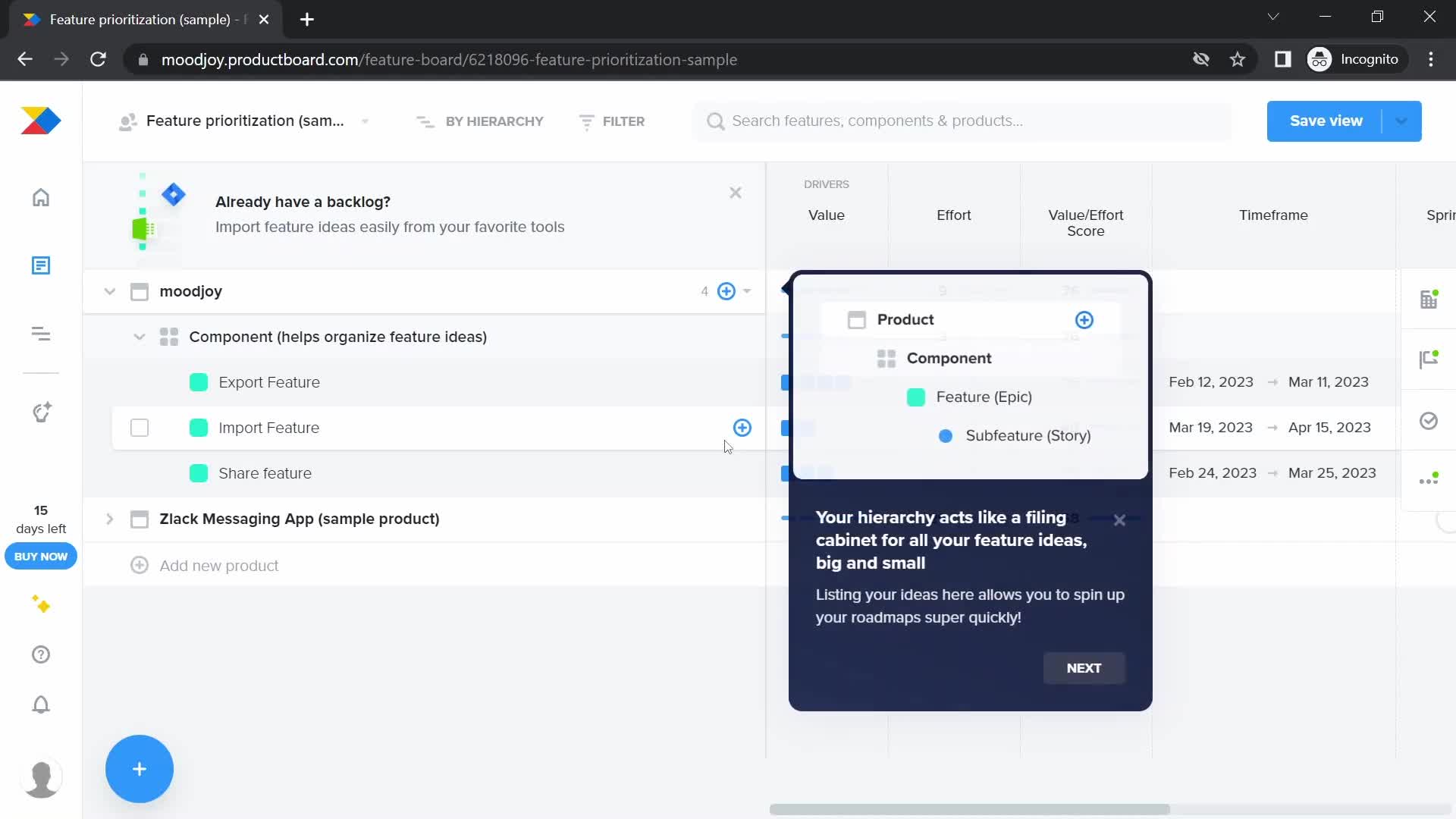Click the moodjoy product icon
The width and height of the screenshot is (1456, 819).
140,291
